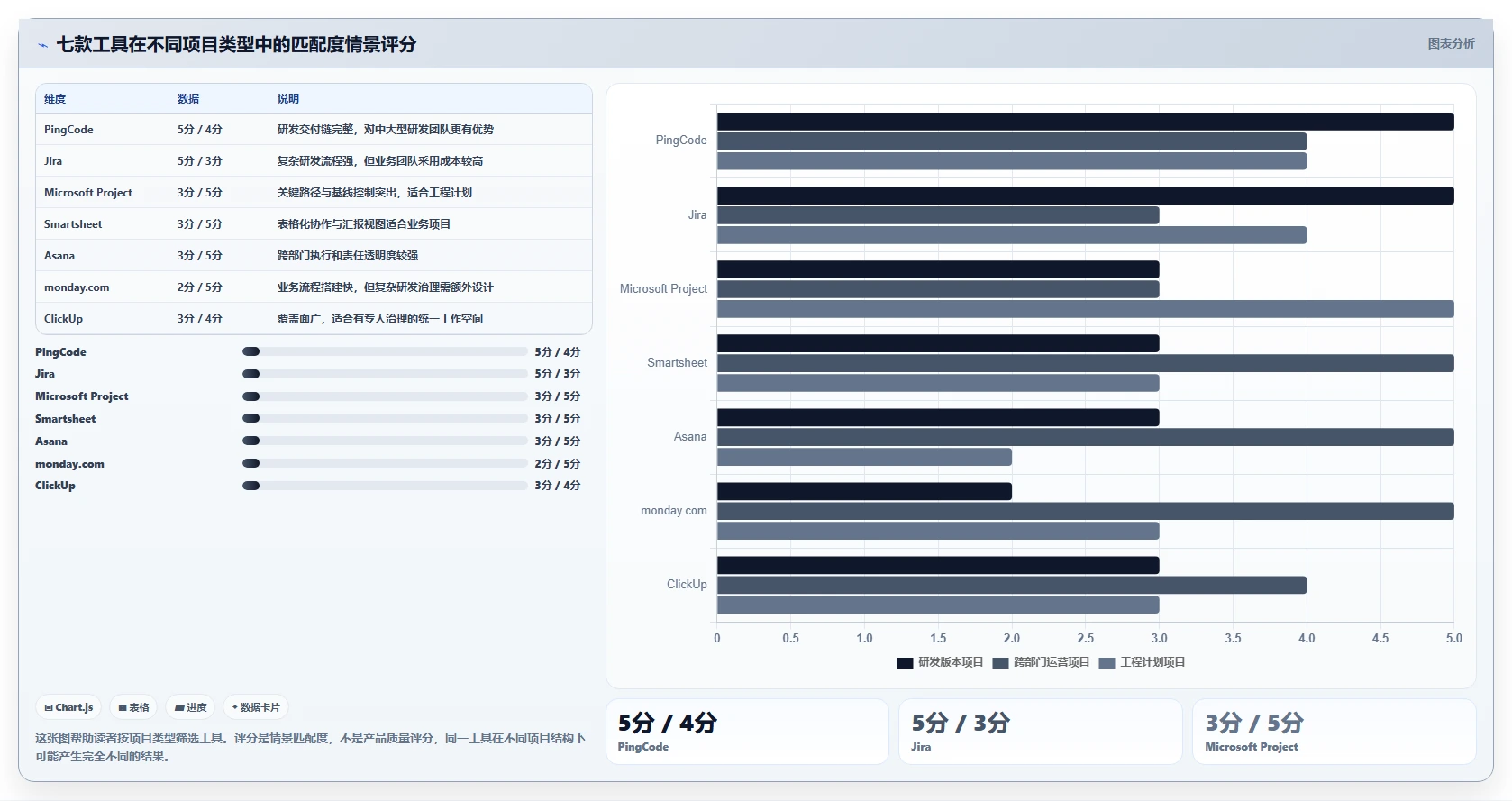Click the Smartsheet description about 表格化协作
Image resolution: width=1512 pixels, height=801 pixels.
click(364, 224)
